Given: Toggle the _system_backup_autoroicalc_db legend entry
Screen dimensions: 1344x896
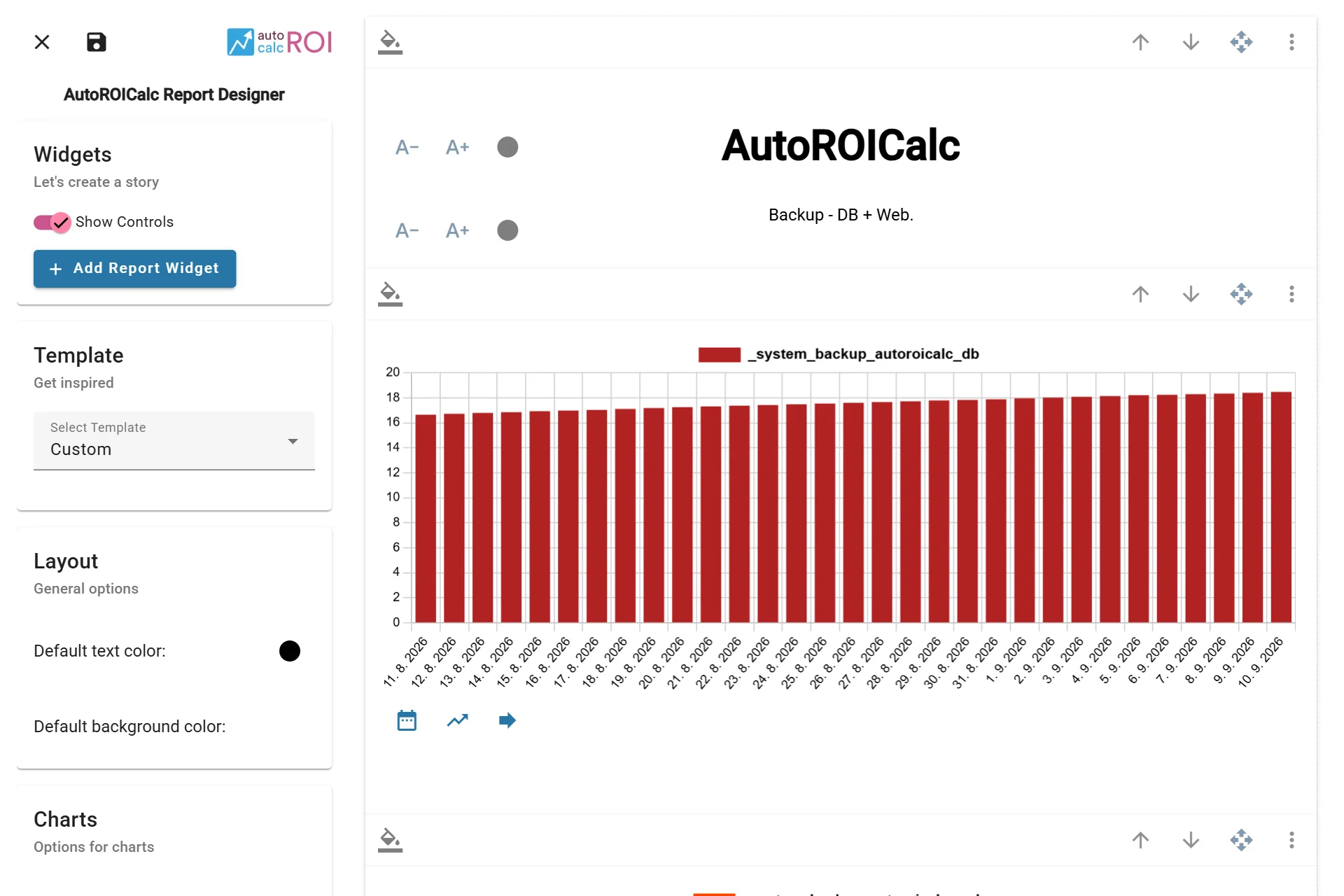Looking at the screenshot, I should point(839,354).
